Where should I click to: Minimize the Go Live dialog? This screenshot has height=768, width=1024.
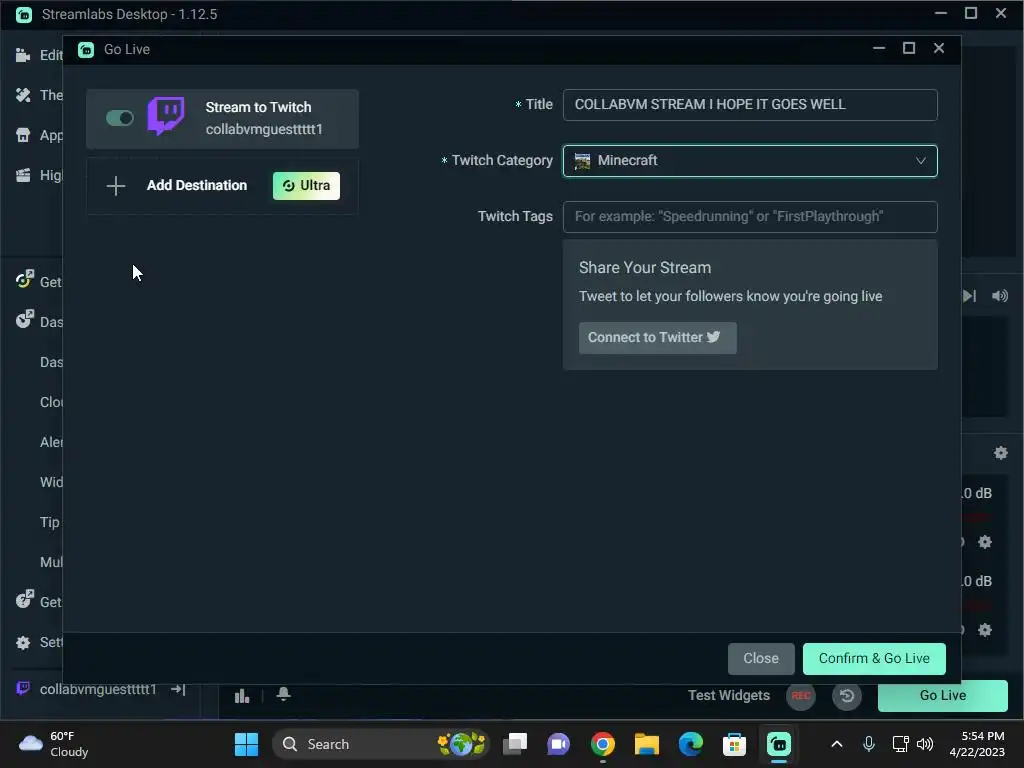tap(879, 48)
